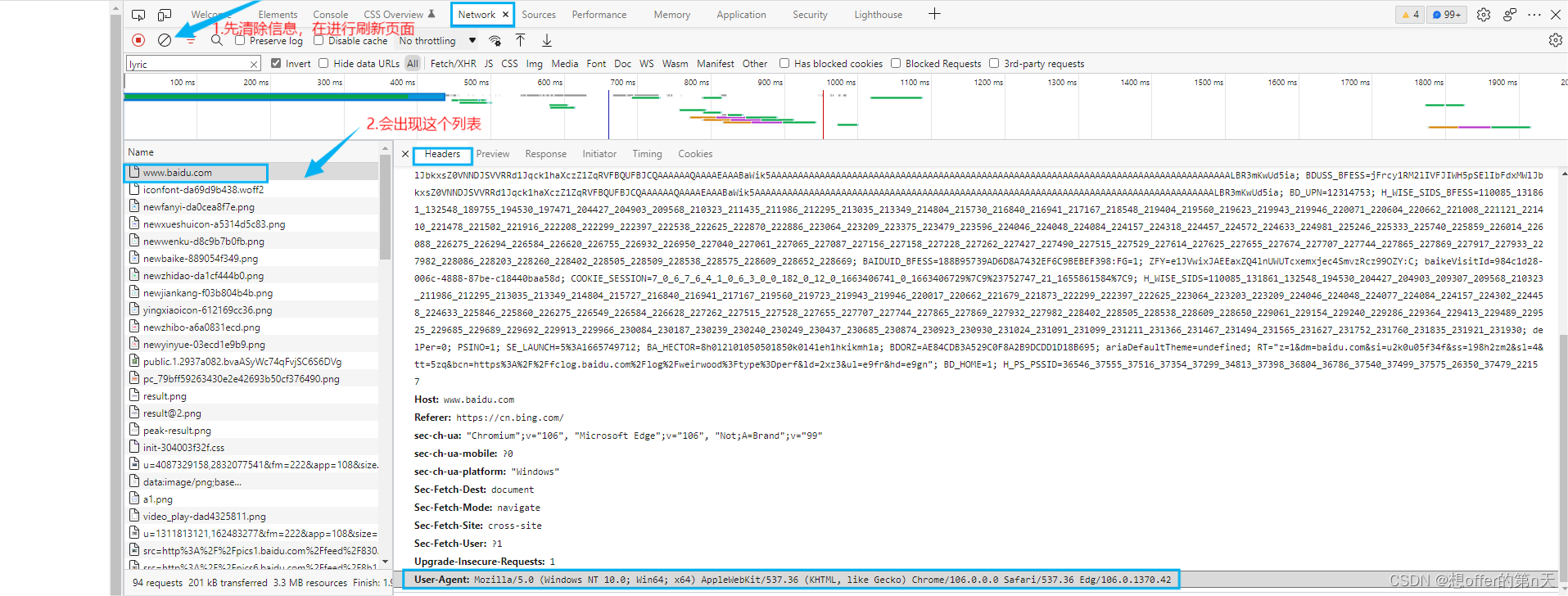Image resolution: width=1568 pixels, height=596 pixels.
Task: Open the Lighthouse tab
Action: tap(878, 15)
